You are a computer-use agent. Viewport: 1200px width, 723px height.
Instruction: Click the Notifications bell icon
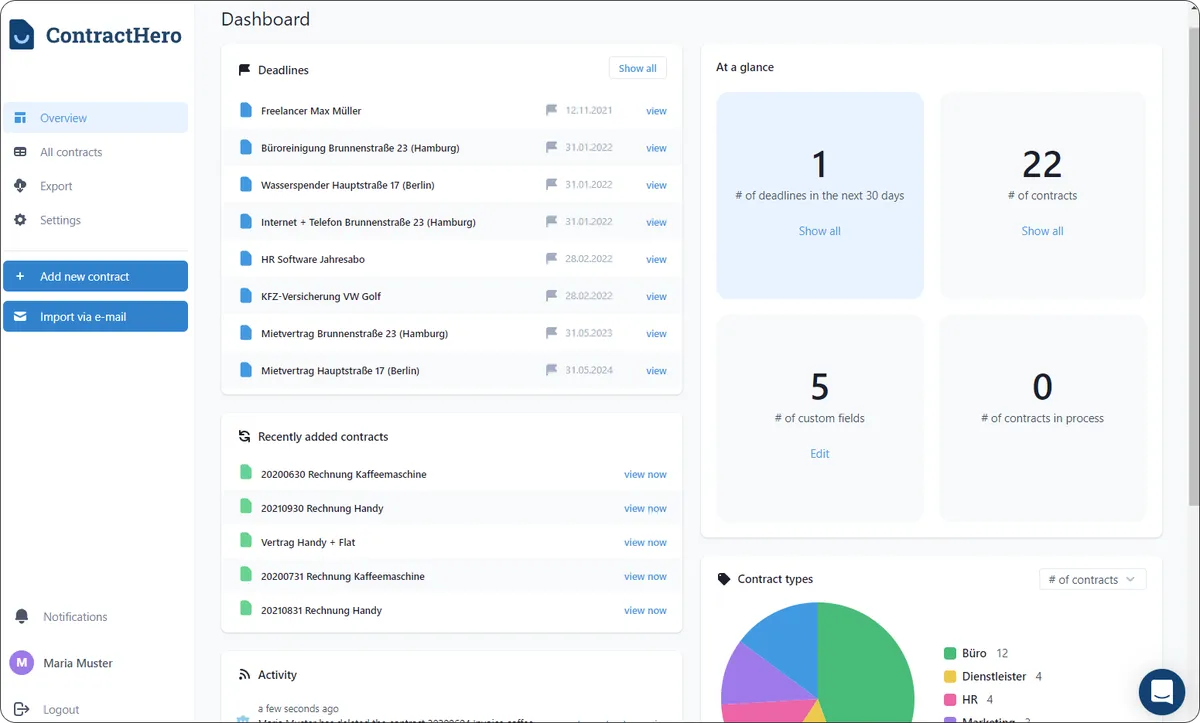point(21,617)
